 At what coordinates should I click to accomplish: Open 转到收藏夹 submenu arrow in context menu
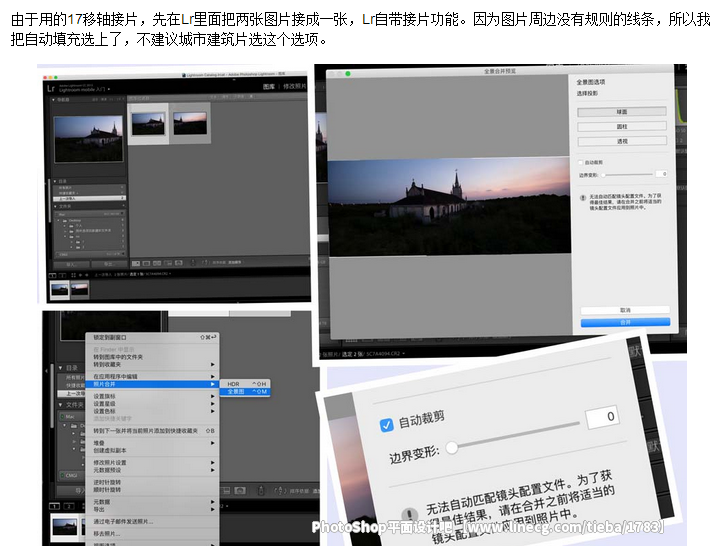coord(212,364)
